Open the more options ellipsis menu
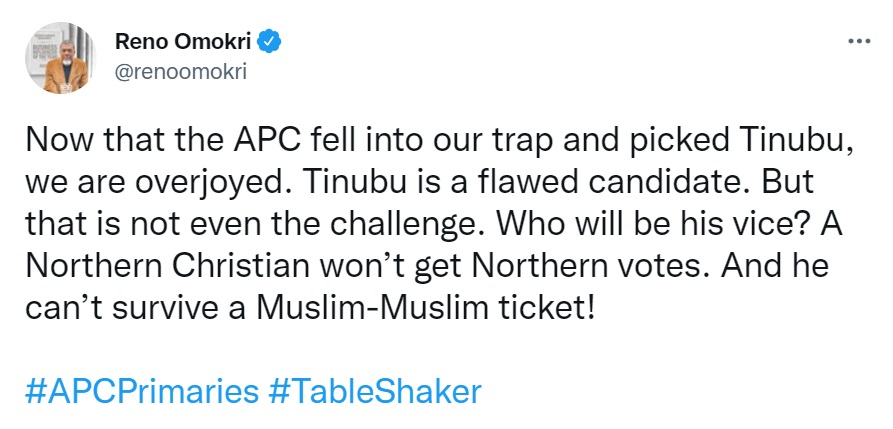This screenshot has height=429, width=893. click(858, 43)
